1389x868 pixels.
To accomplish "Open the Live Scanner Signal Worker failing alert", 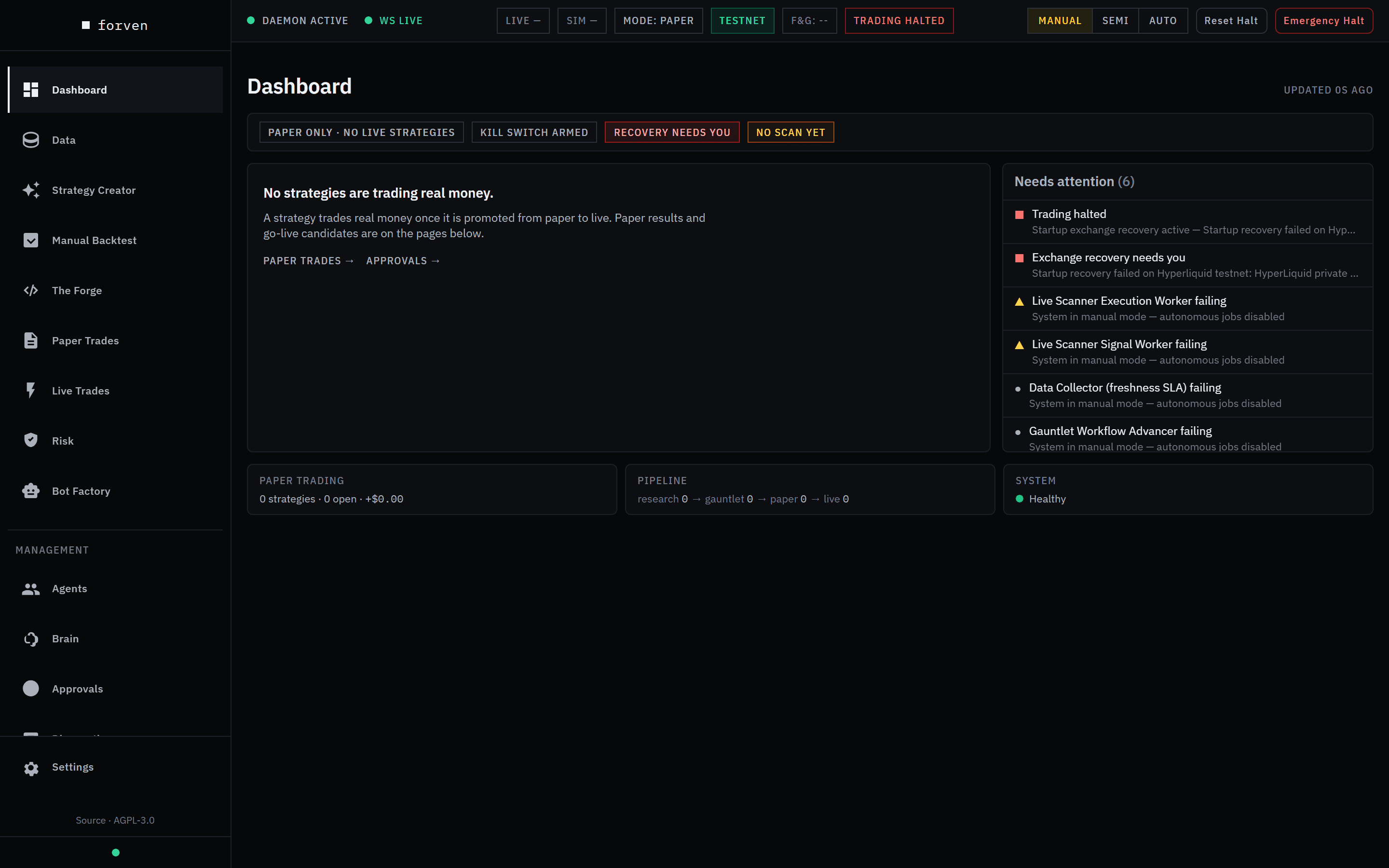I will pyautogui.click(x=1187, y=352).
